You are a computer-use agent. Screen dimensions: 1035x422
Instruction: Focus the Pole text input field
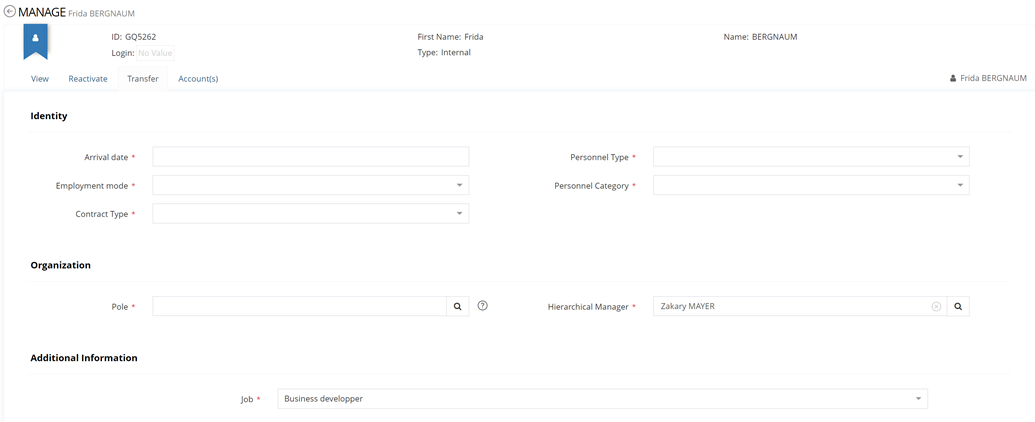(x=299, y=307)
